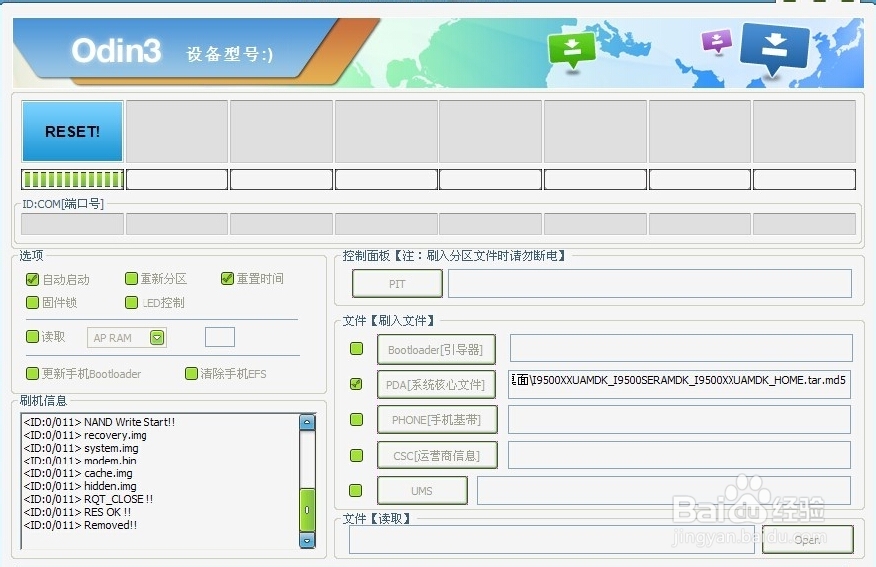Click the PDA[系统核心文件] button
This screenshot has height=567, width=876.
click(436, 384)
